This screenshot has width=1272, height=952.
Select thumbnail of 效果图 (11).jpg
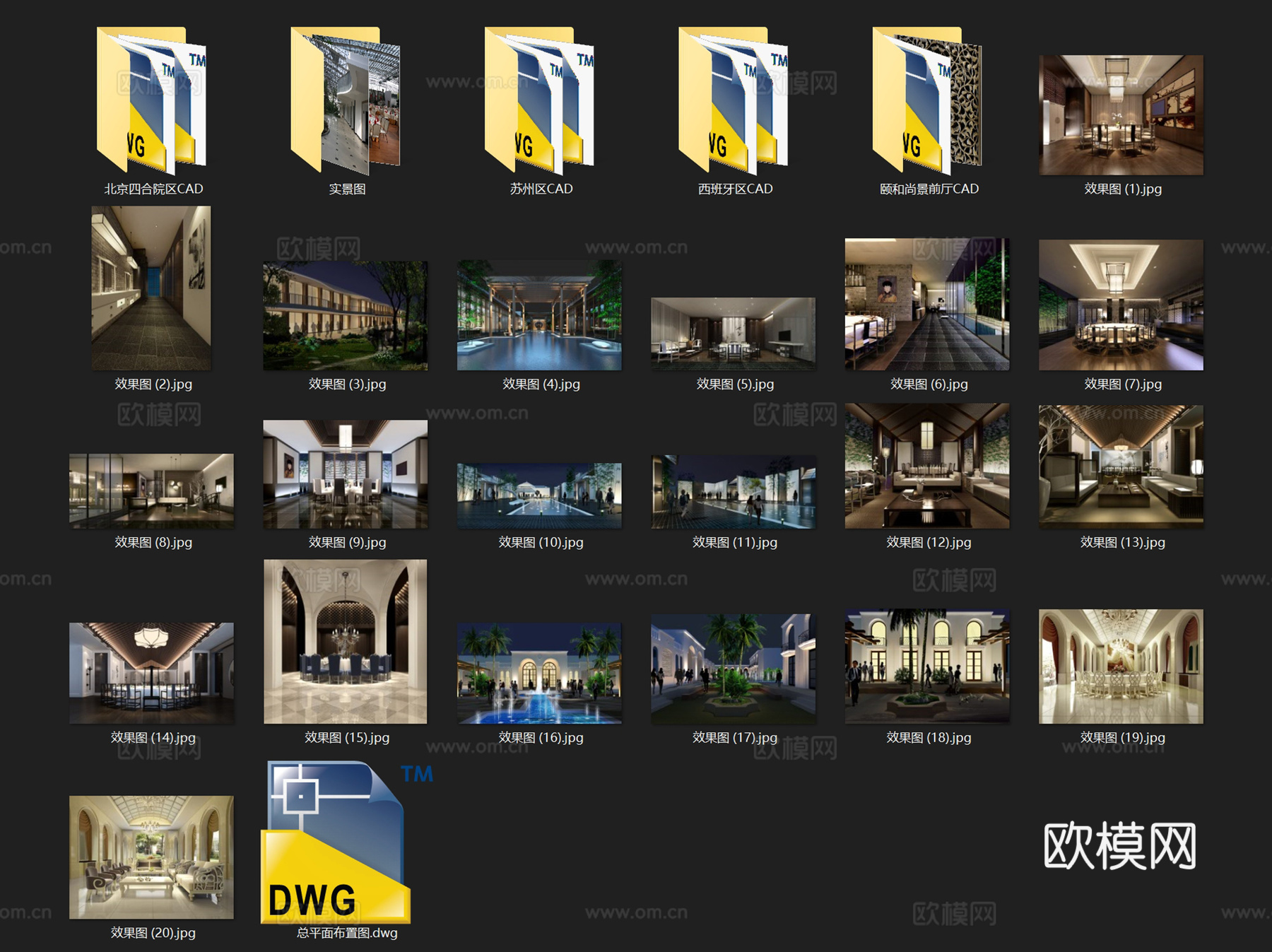pyautogui.click(x=734, y=492)
